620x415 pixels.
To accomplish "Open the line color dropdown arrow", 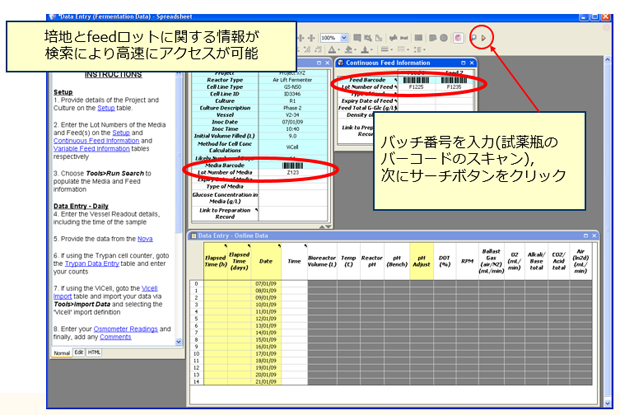I will (372, 50).
